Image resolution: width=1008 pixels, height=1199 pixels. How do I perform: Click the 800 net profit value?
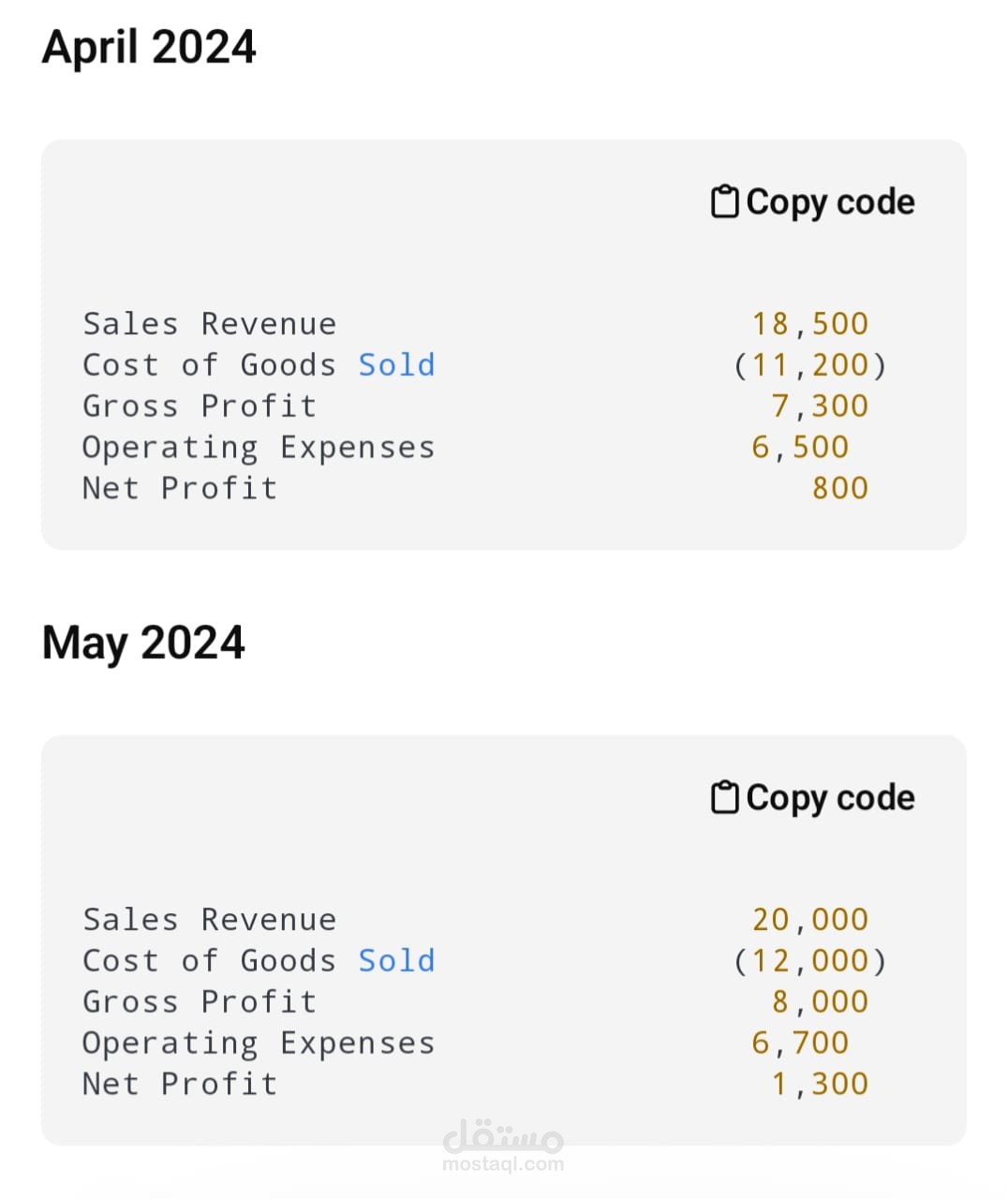(x=840, y=488)
